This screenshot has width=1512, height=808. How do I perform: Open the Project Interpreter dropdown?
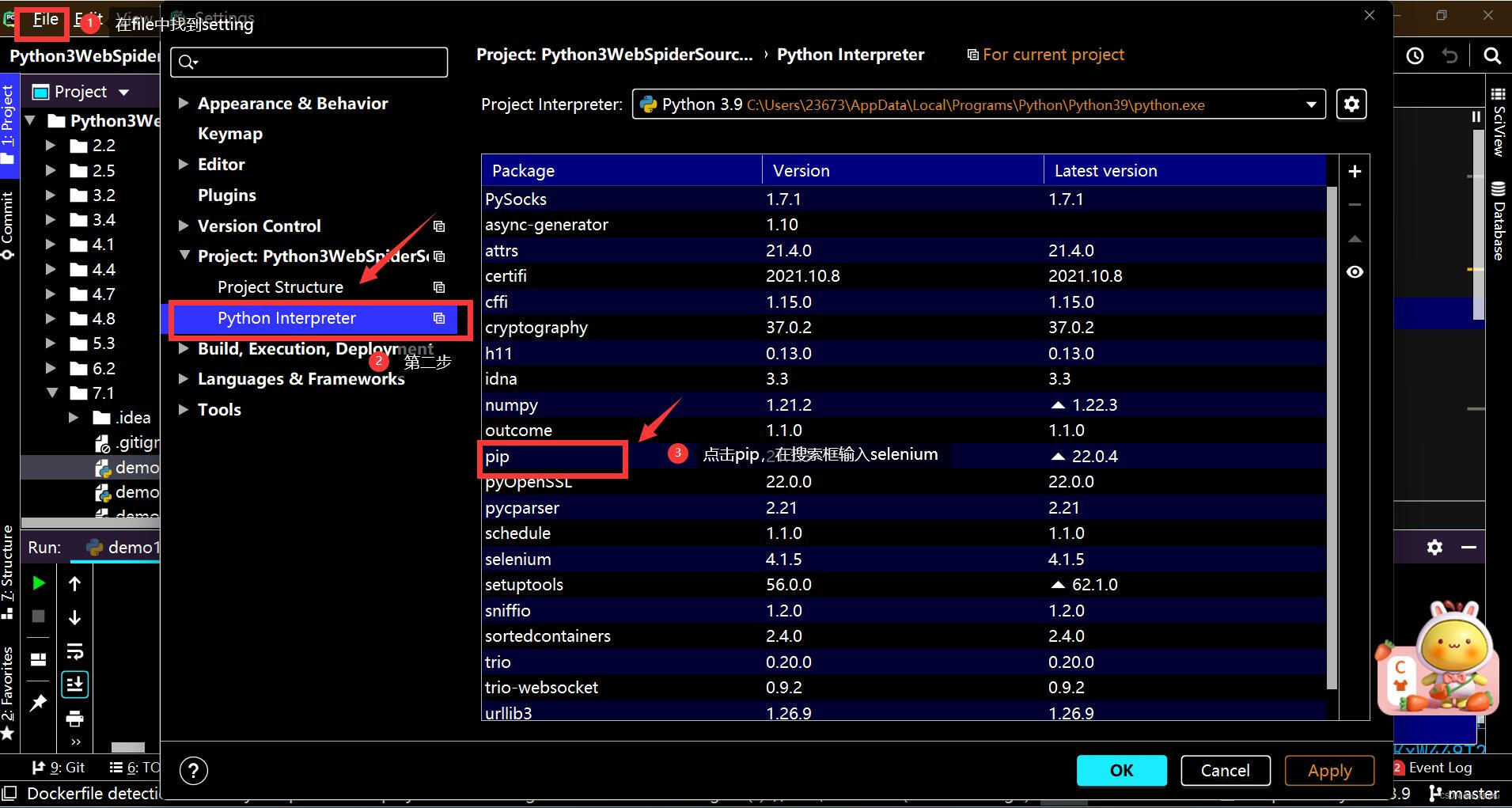coord(1310,104)
